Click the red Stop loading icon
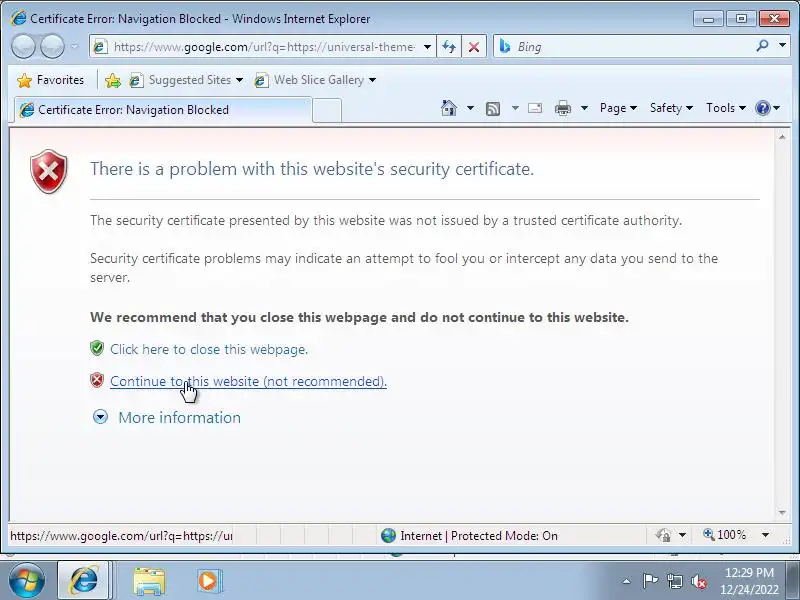 pos(474,47)
